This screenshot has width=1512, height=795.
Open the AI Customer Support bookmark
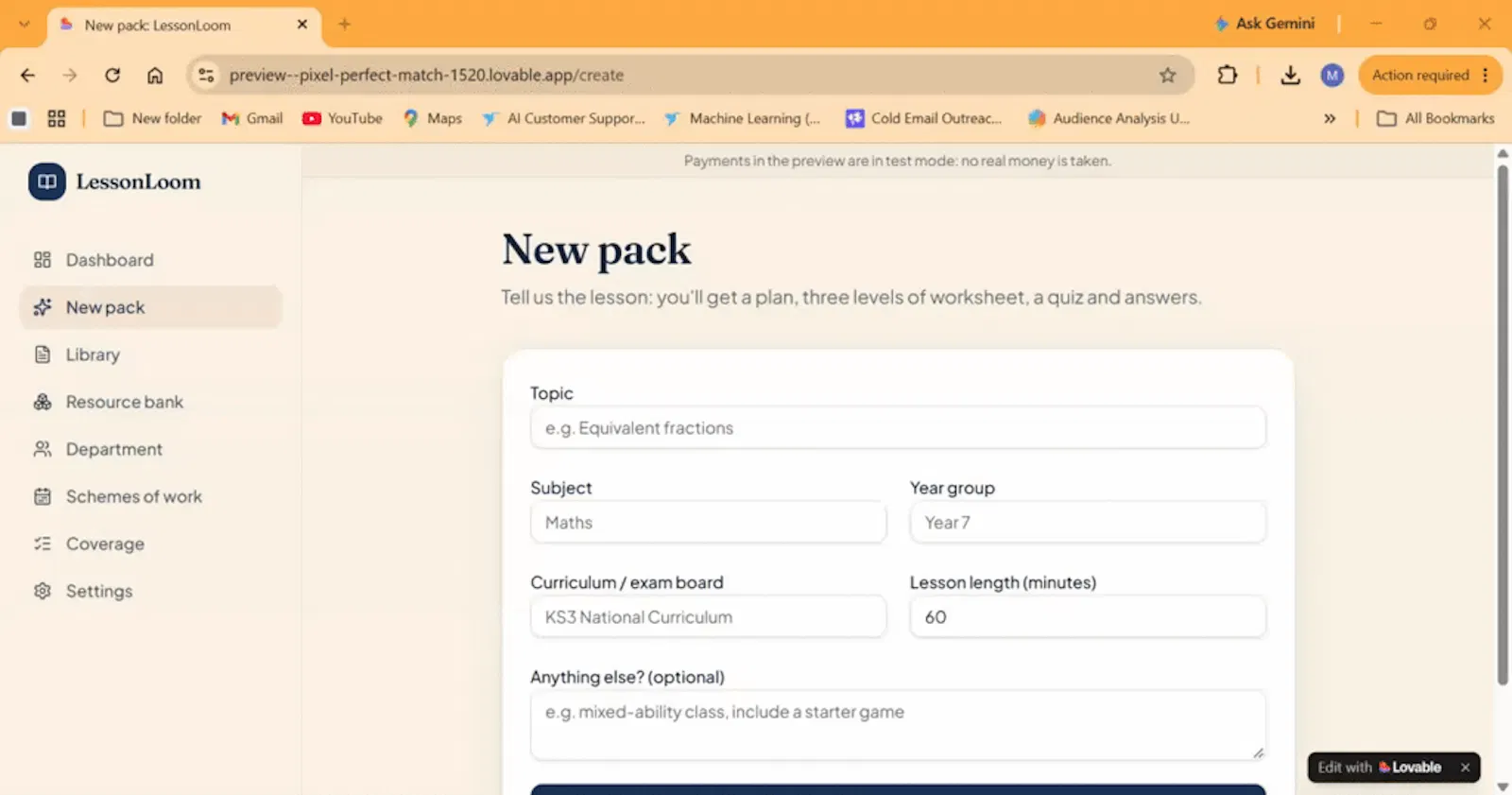click(x=563, y=118)
